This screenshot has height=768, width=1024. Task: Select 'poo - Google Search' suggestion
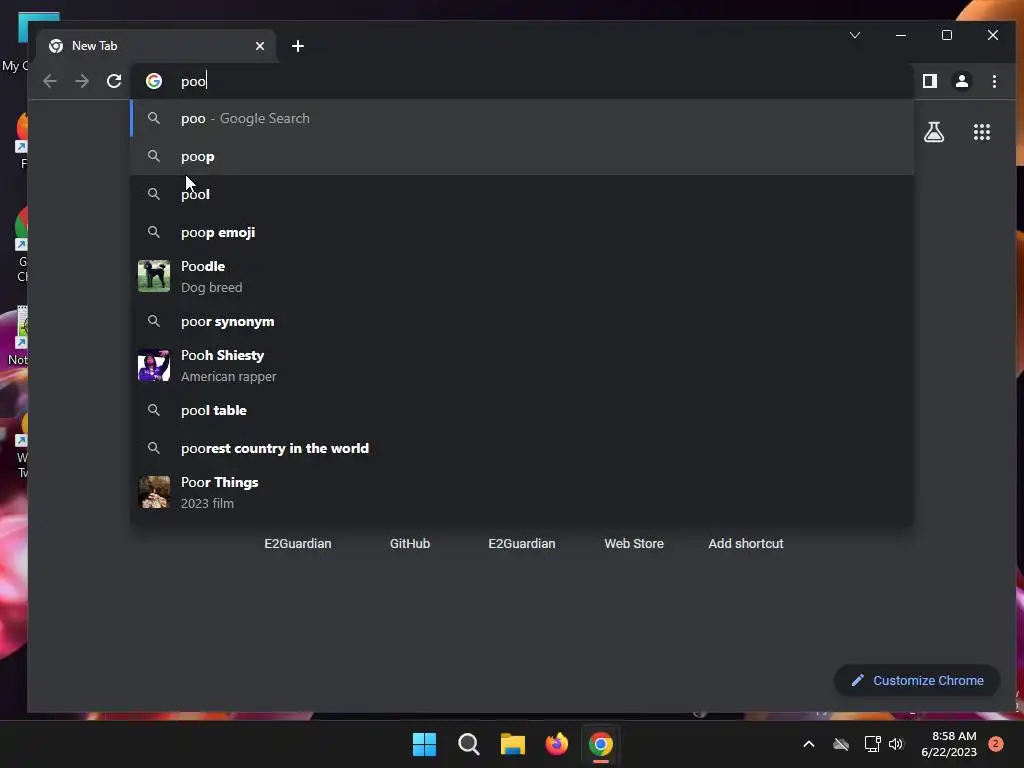tap(522, 118)
